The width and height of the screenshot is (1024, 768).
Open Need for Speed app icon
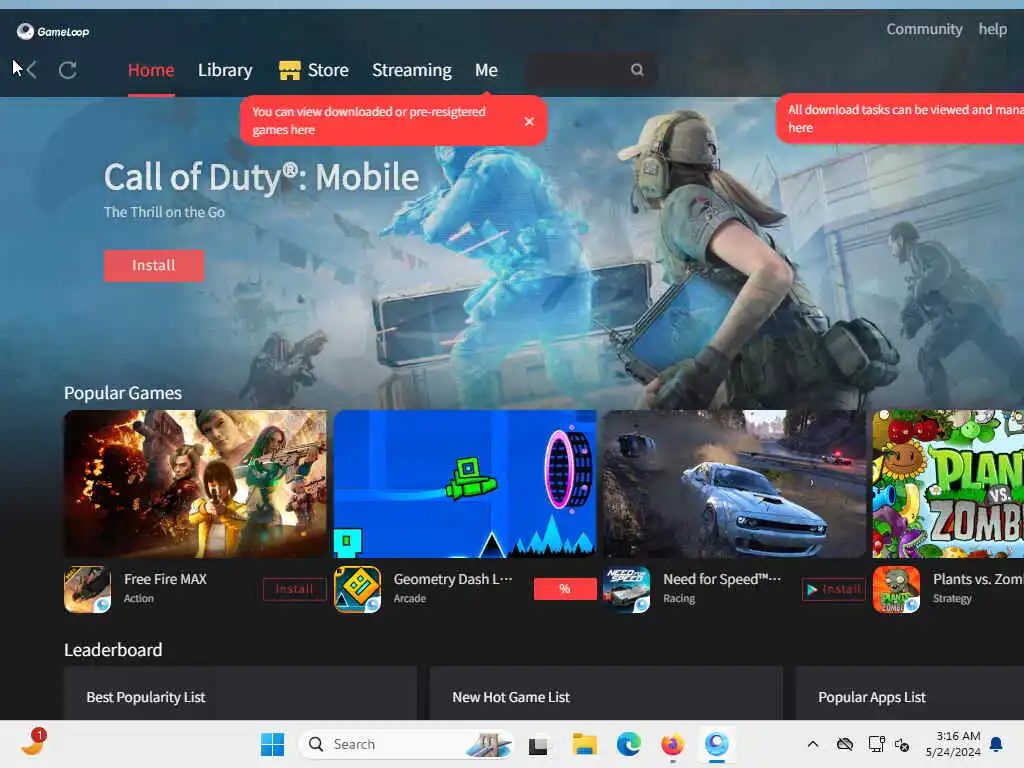626,589
